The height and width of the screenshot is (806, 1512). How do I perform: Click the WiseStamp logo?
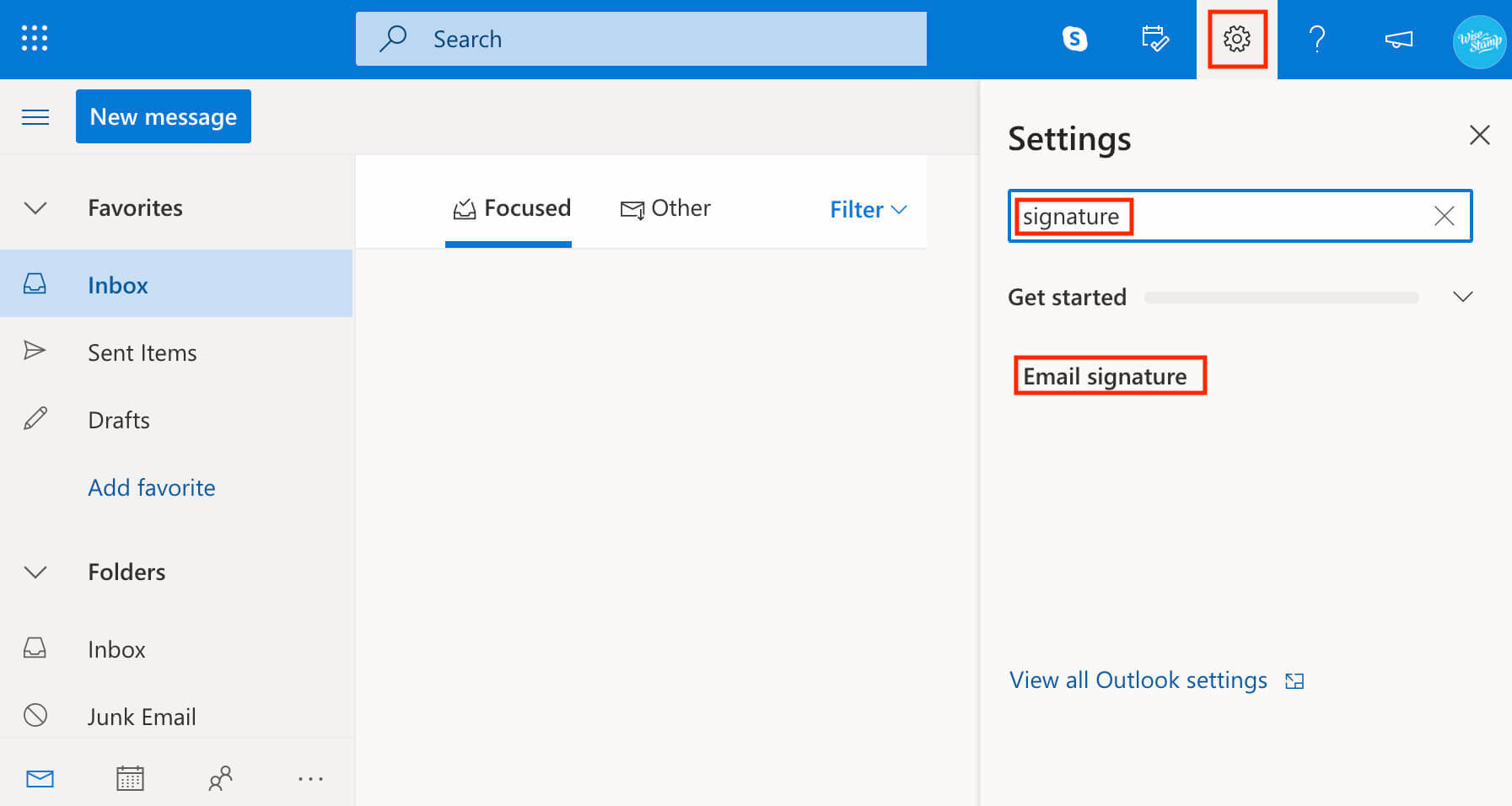(x=1478, y=40)
